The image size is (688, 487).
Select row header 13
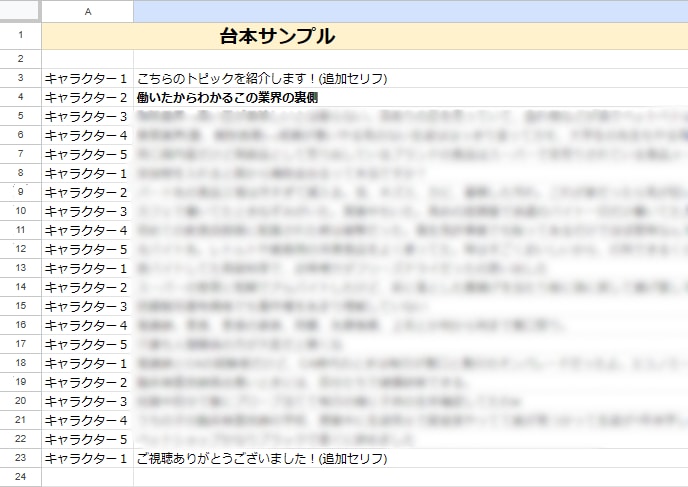[x=21, y=268]
